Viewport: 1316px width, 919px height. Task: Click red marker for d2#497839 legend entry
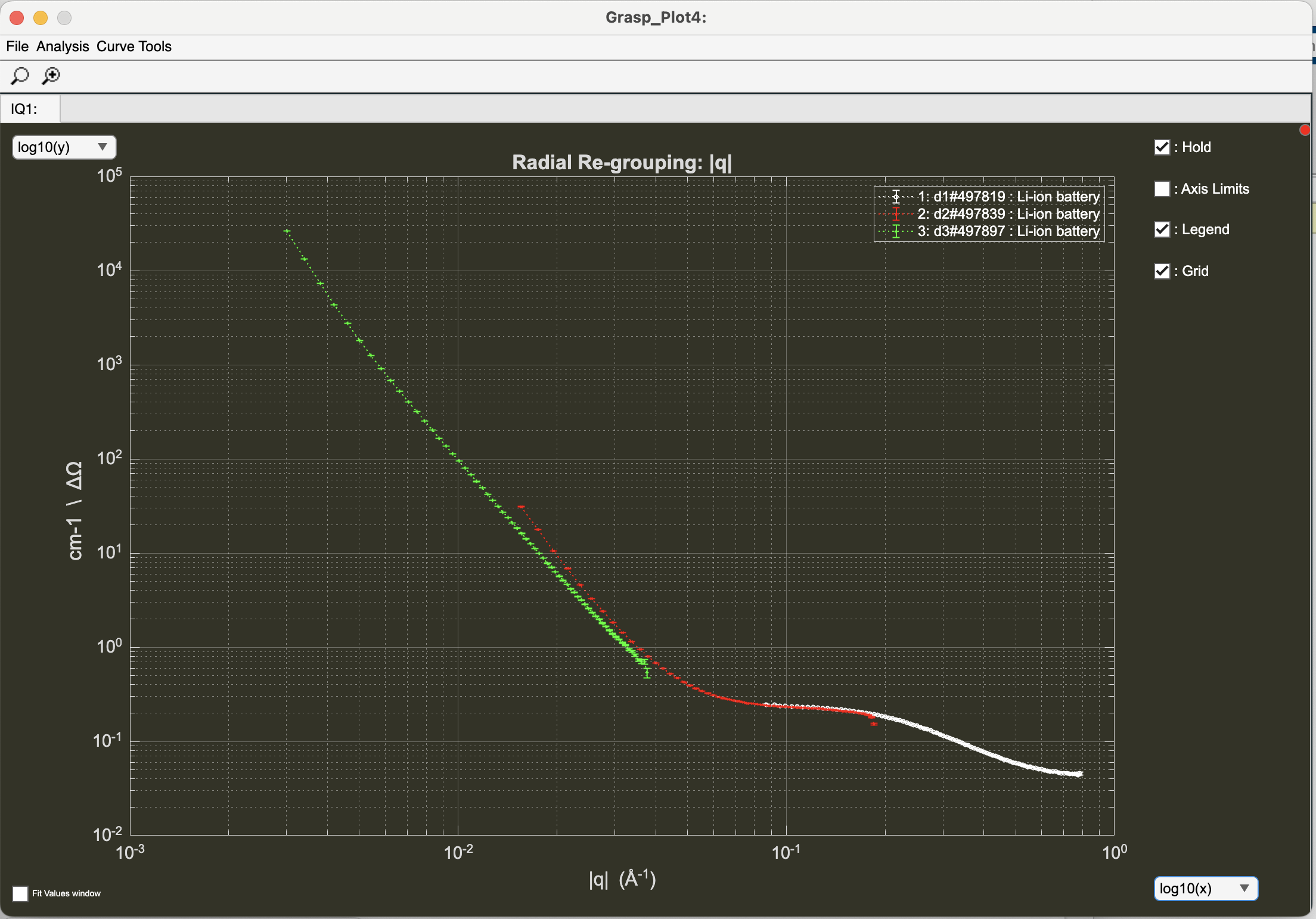896,214
